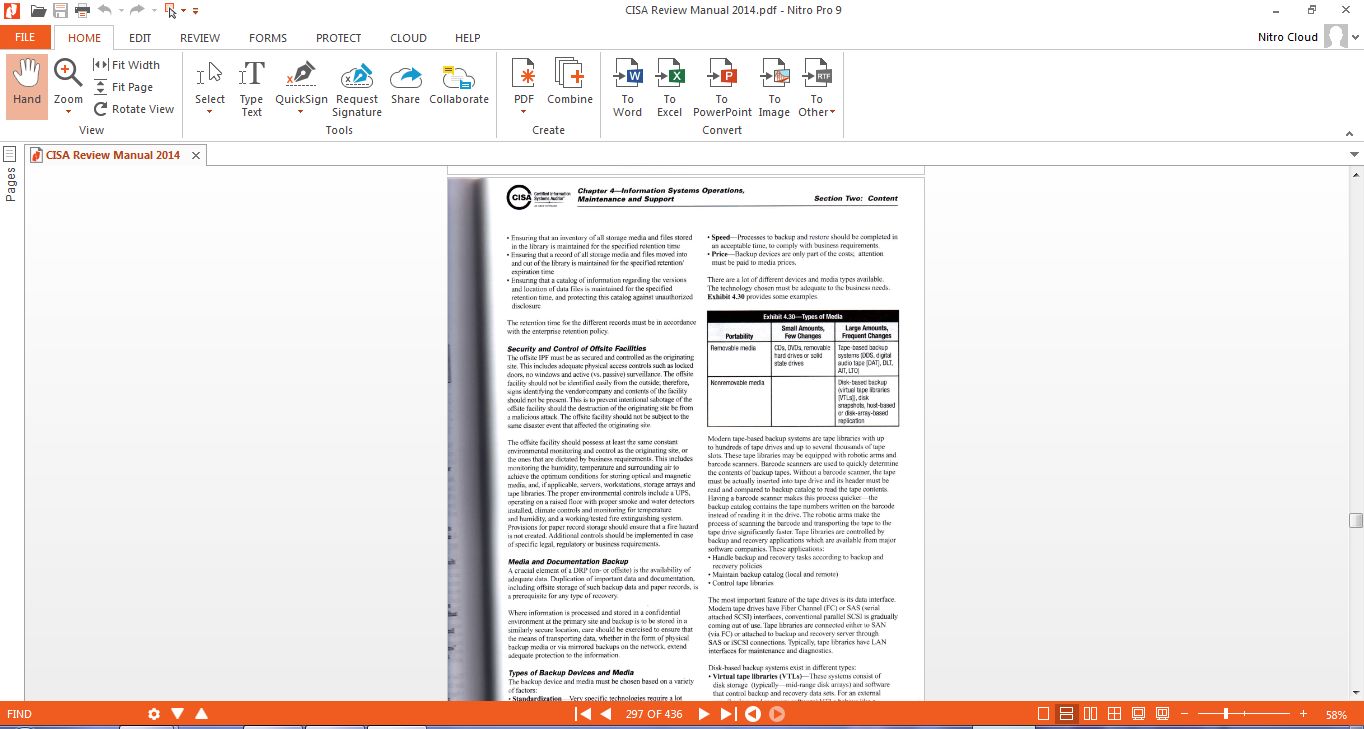Screen dimensions: 1364x729
Task: Convert the document To Image
Action: pyautogui.click(x=774, y=88)
